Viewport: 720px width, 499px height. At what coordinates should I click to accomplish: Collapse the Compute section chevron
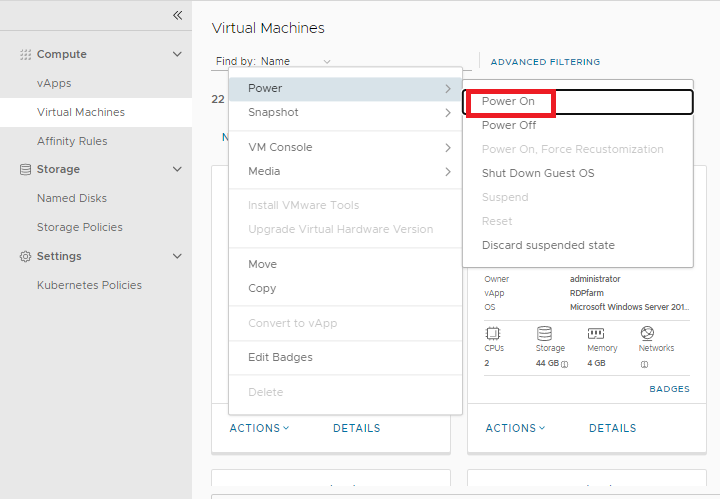tap(177, 54)
